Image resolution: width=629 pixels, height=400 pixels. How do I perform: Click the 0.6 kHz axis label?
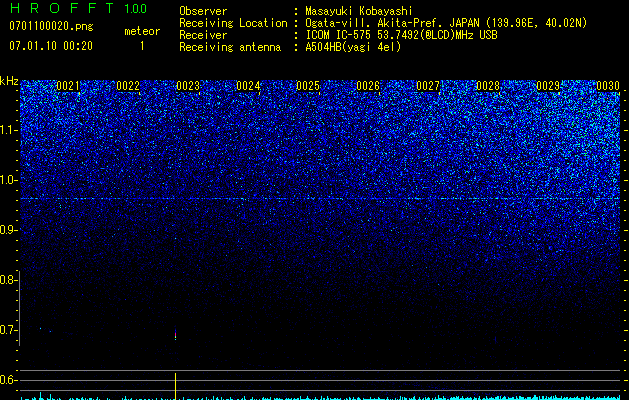pos(8,380)
